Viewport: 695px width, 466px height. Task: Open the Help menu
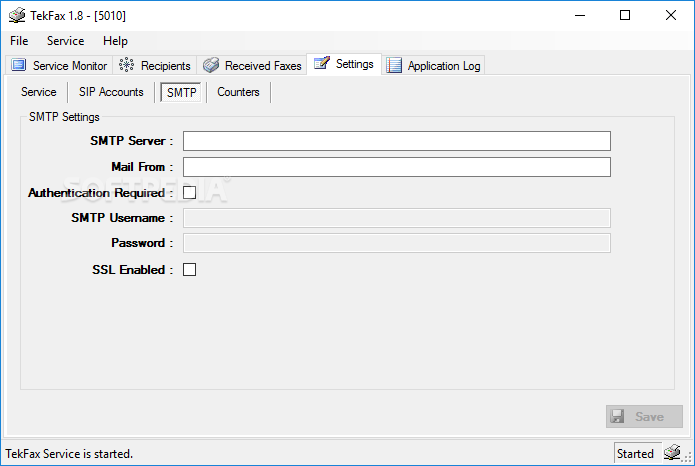click(115, 41)
